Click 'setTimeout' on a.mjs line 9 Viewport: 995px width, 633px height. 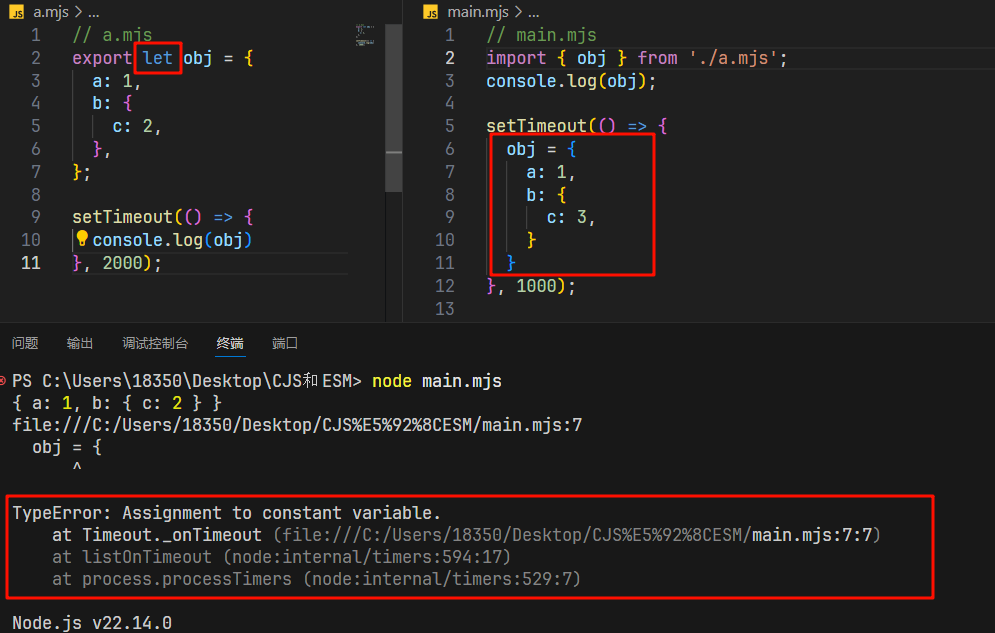pos(122,217)
